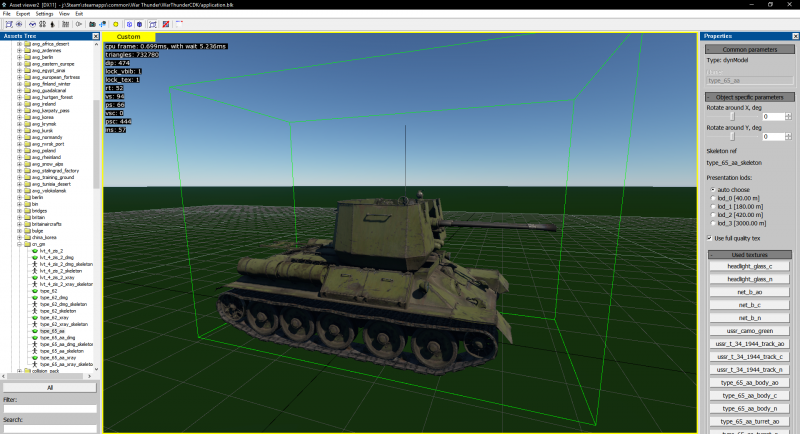Click the Rotate around X slider handle

(x=732, y=117)
